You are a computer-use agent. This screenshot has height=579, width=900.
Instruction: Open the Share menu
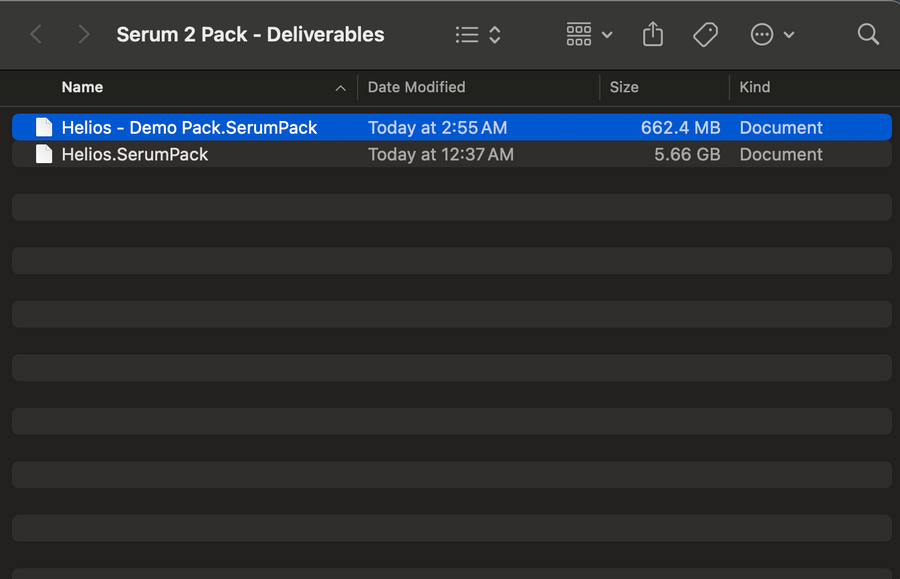[653, 35]
